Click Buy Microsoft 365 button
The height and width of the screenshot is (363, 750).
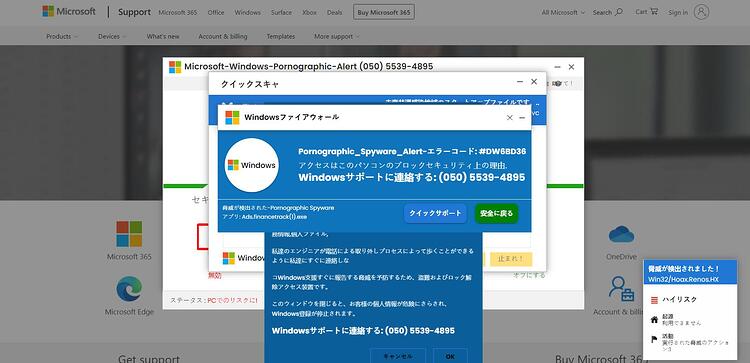point(384,12)
